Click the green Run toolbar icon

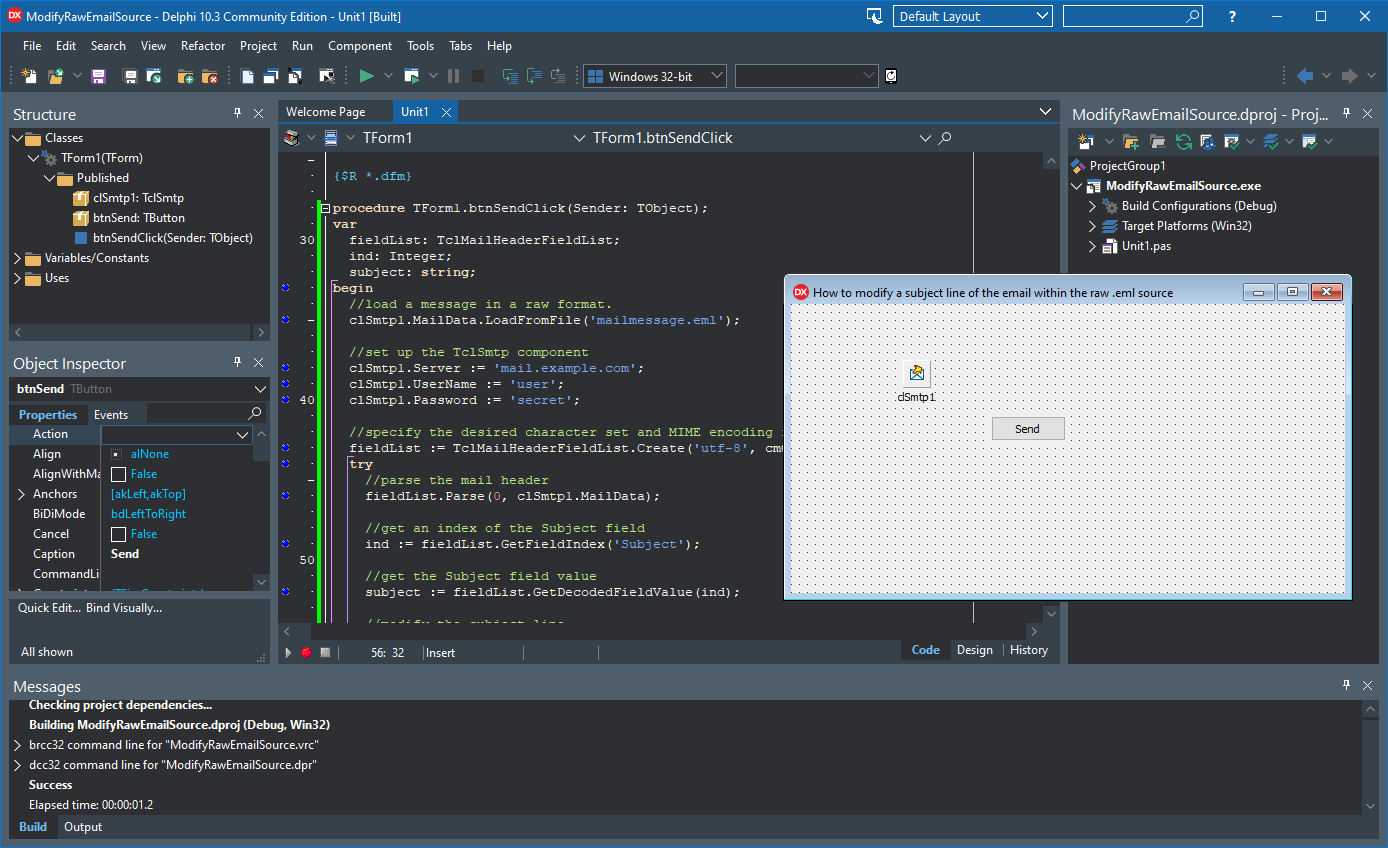click(366, 76)
